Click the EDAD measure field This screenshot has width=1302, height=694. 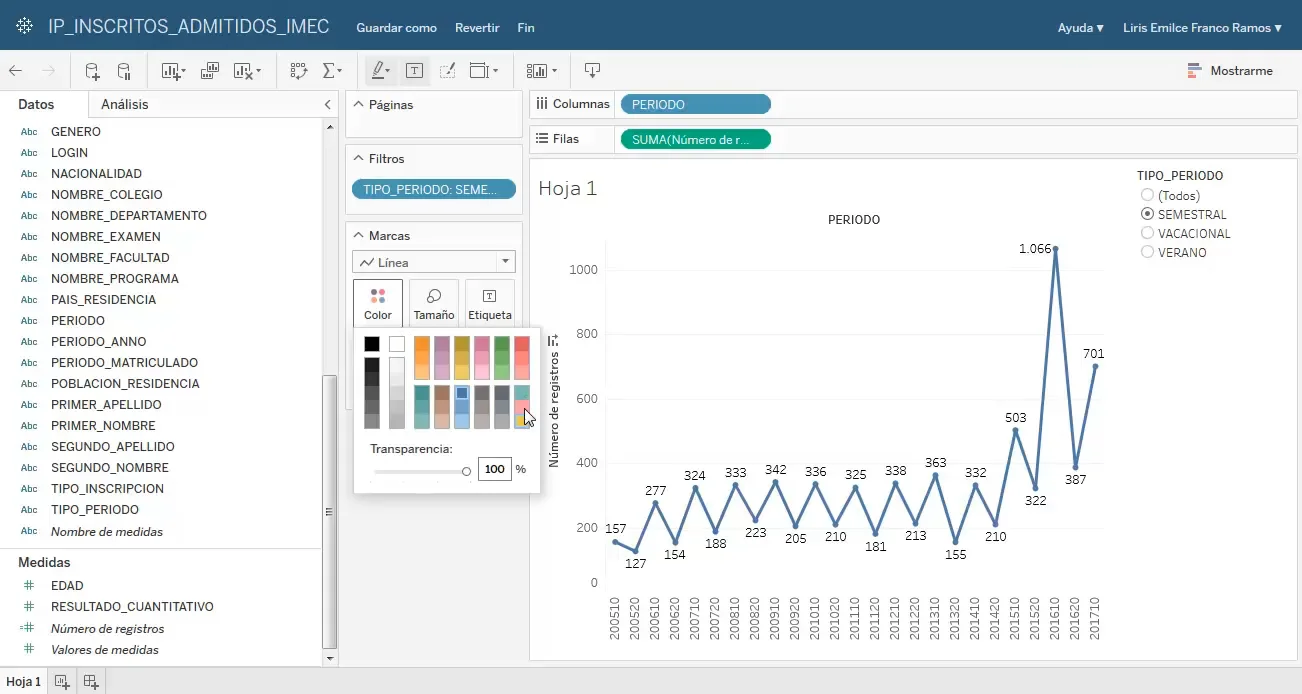coord(67,586)
